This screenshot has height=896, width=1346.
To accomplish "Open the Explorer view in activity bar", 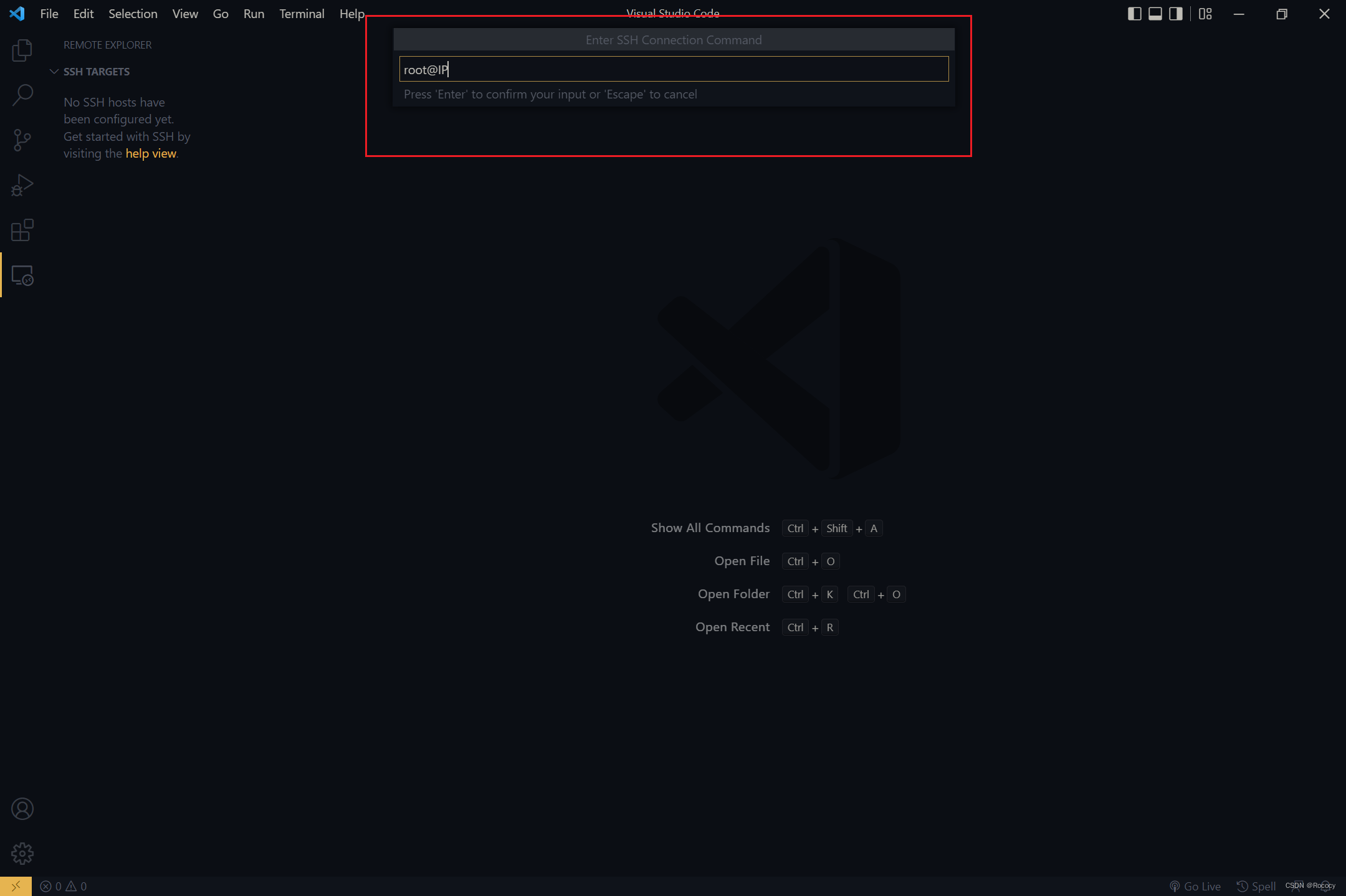I will pos(22,50).
